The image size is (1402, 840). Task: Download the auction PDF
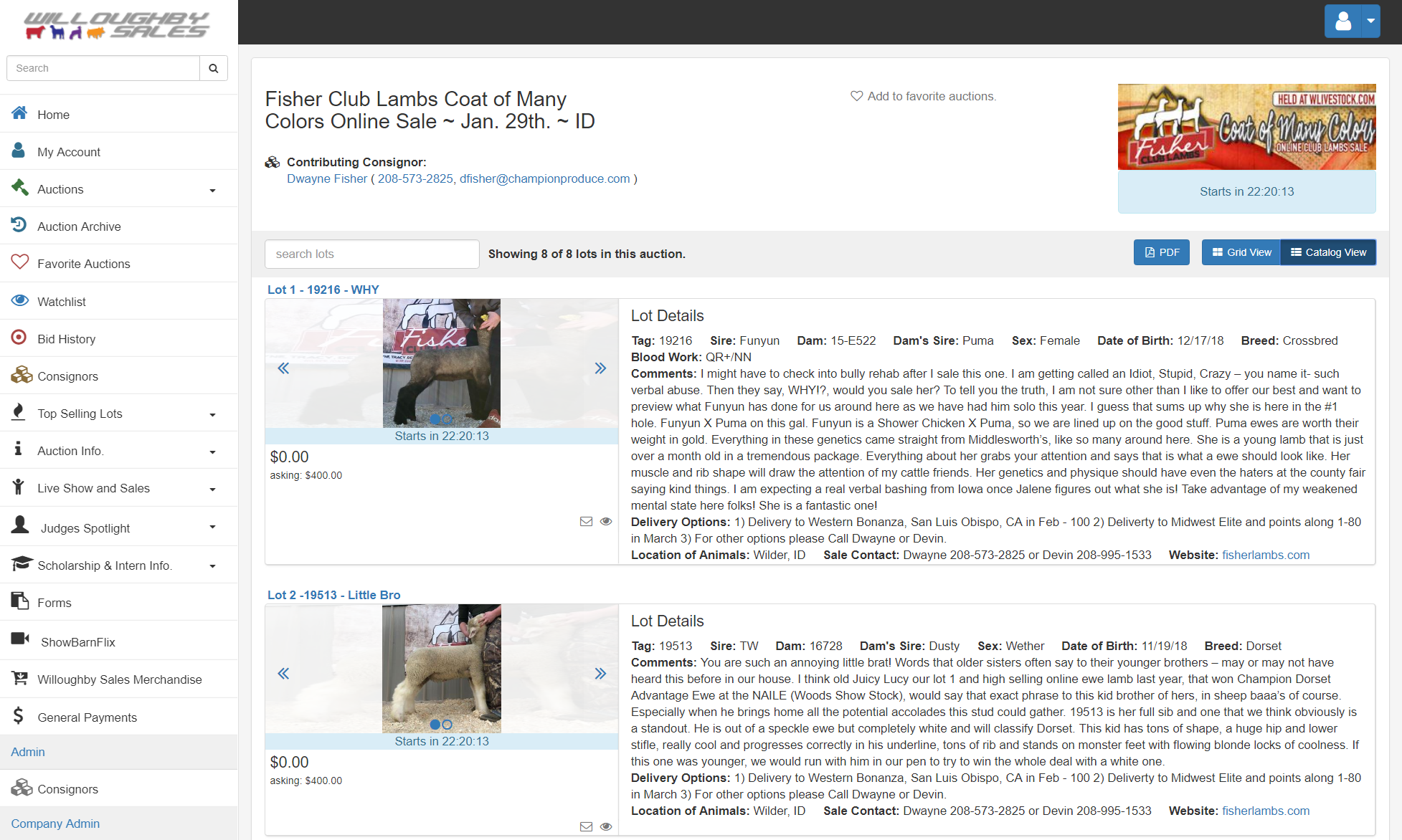pyautogui.click(x=1162, y=252)
